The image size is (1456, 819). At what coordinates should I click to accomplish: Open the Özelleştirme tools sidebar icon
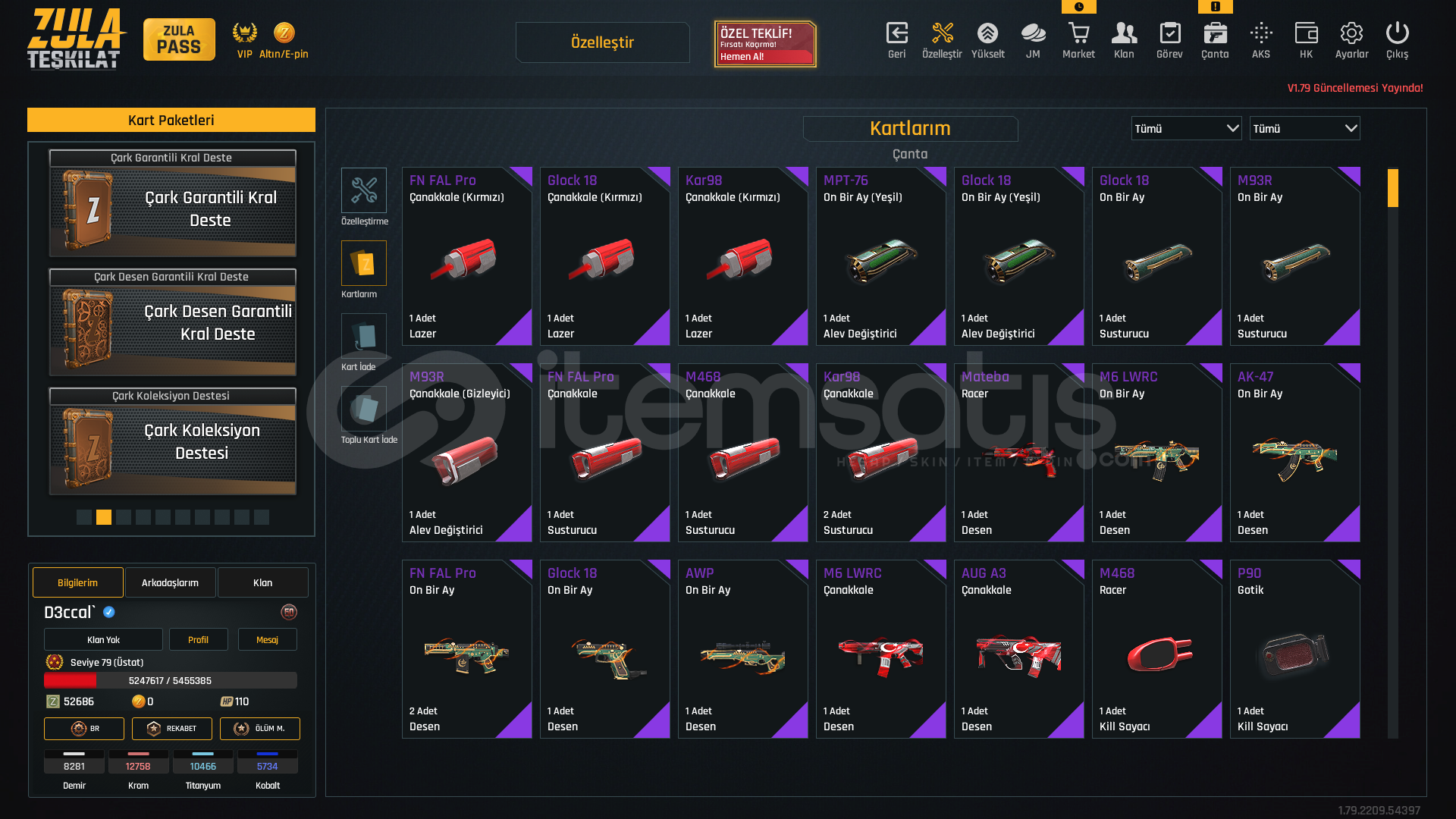point(364,190)
